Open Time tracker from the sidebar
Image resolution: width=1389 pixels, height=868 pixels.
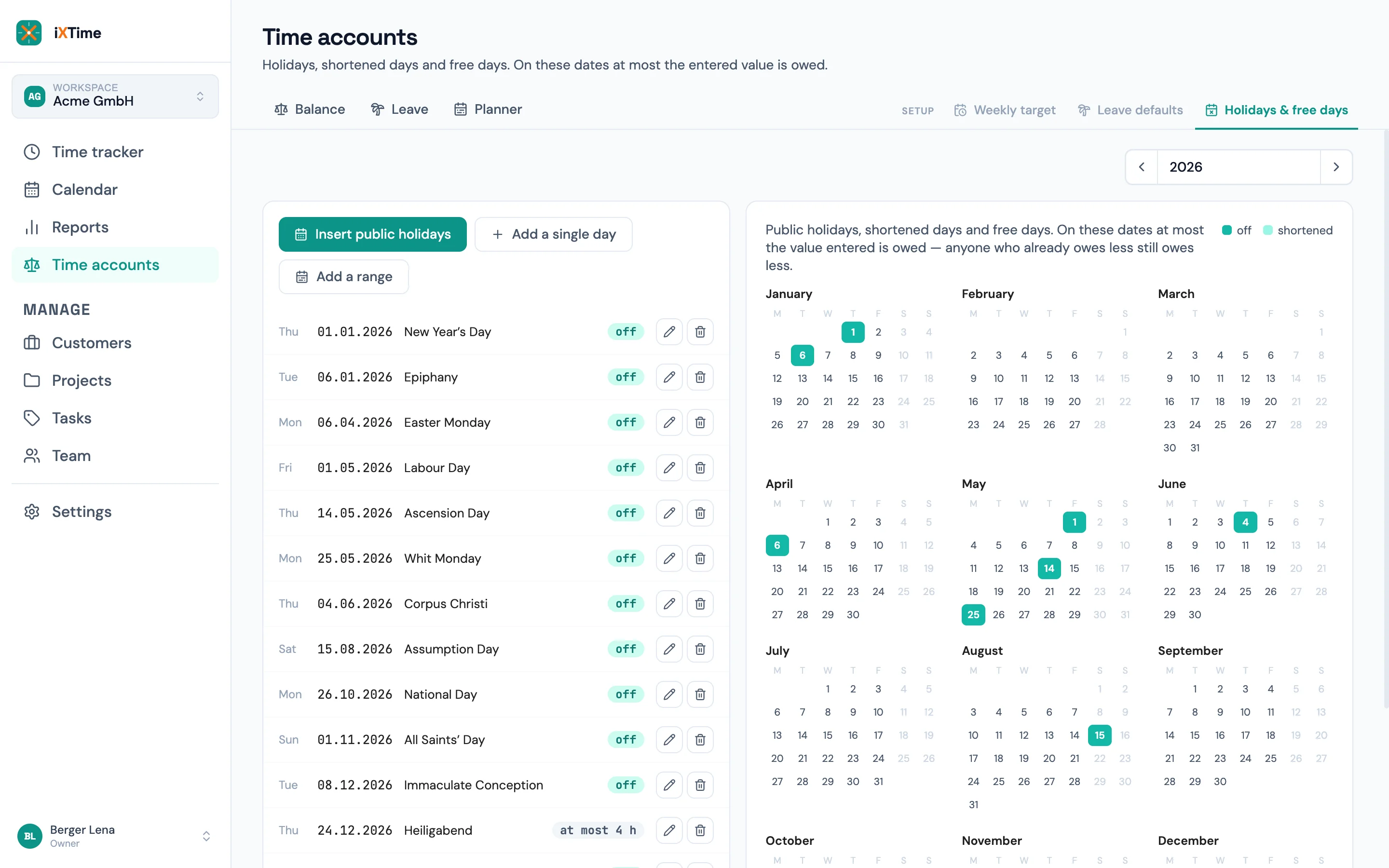115,152
